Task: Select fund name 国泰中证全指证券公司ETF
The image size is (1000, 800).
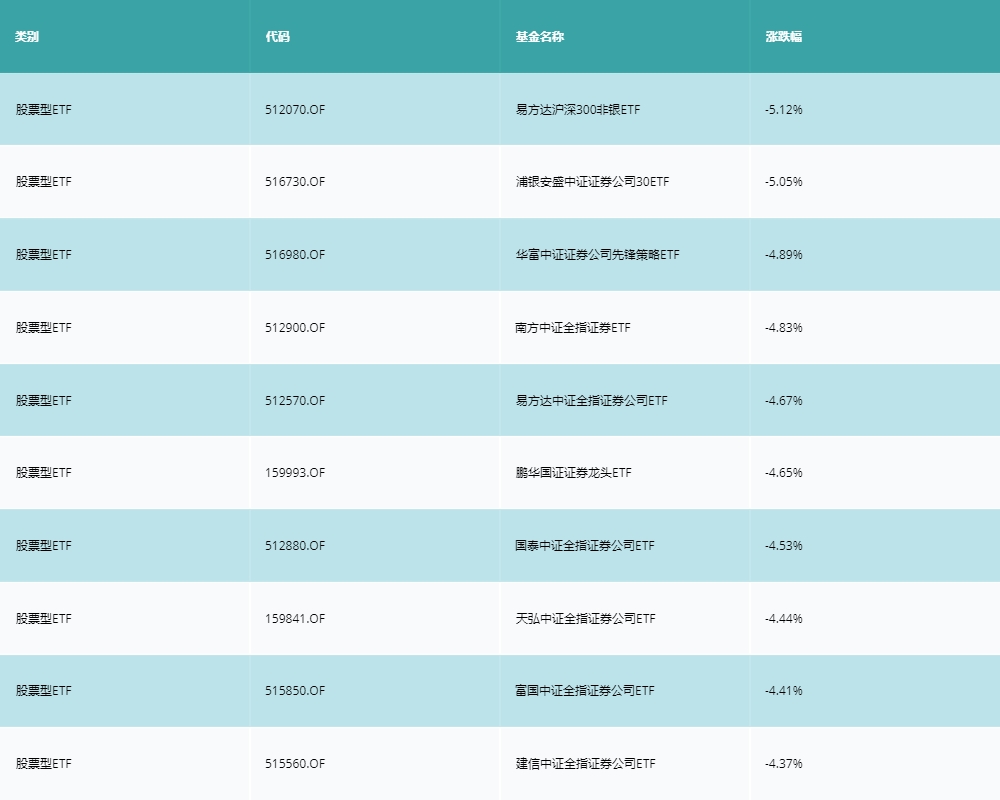Action: pyautogui.click(x=585, y=545)
